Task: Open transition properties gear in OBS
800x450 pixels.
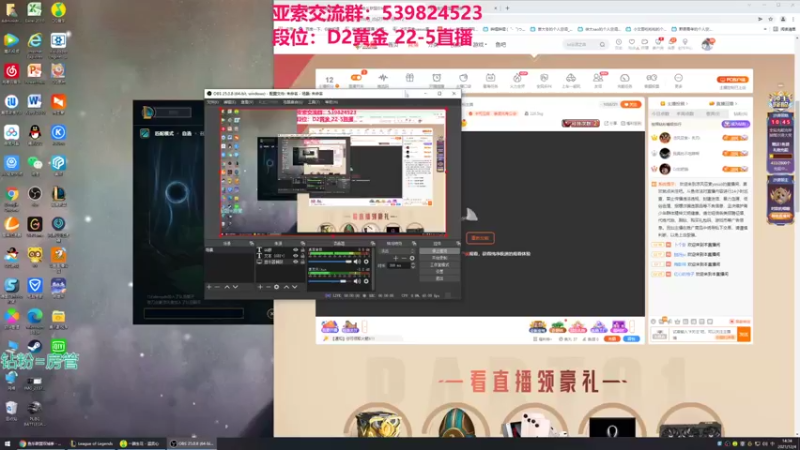Action: click(x=412, y=258)
